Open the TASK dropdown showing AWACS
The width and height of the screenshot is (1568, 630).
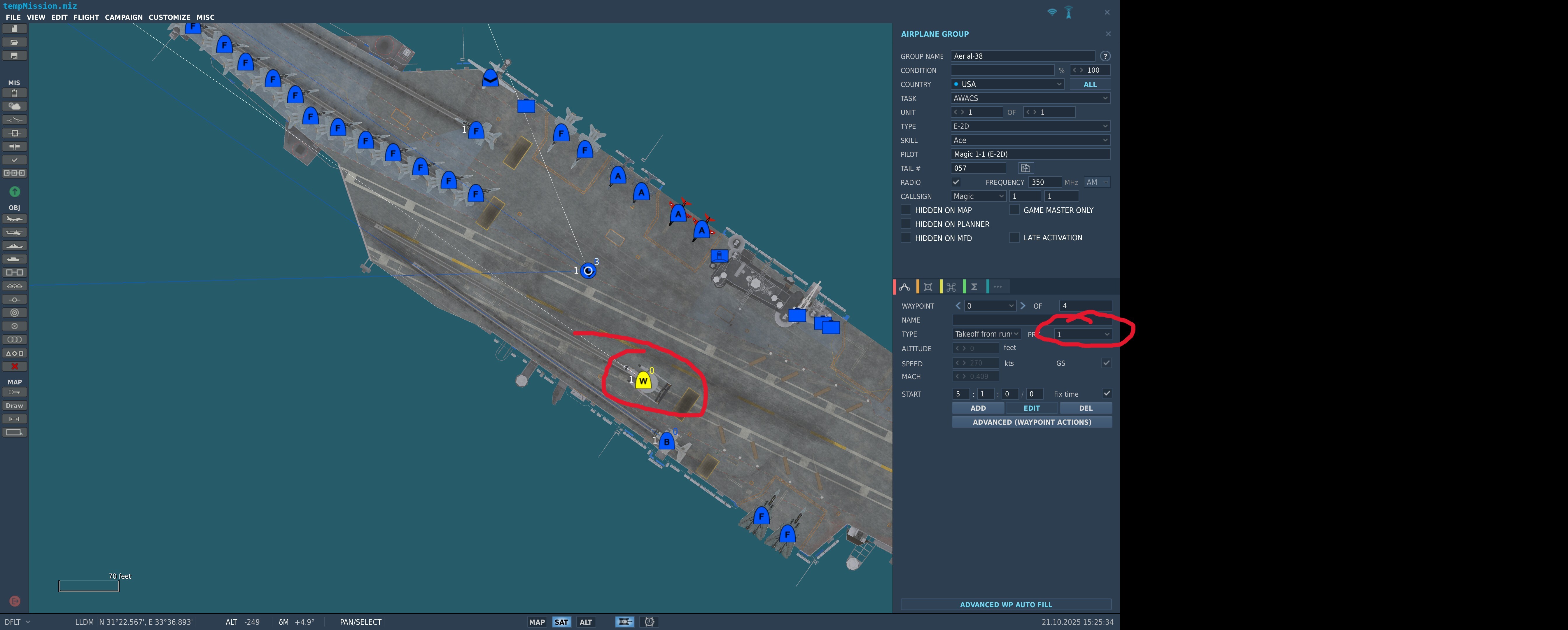point(1030,98)
